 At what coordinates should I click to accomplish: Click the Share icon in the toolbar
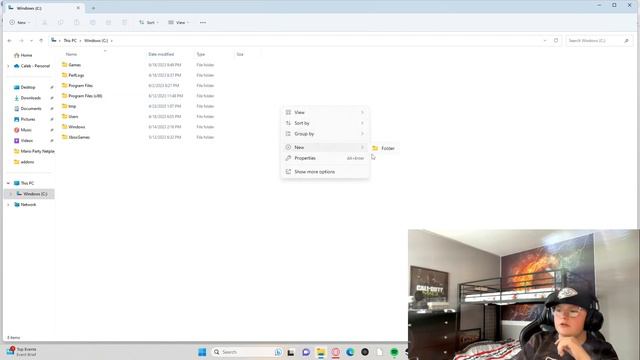(x=109, y=22)
